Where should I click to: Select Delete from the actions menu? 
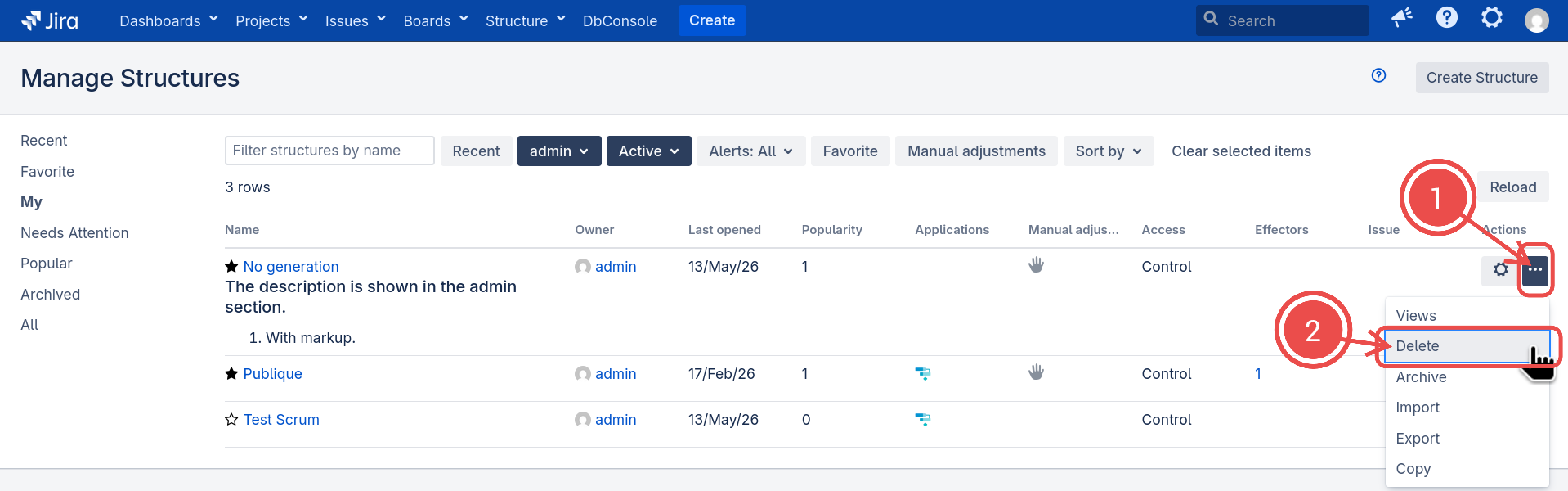(1467, 346)
